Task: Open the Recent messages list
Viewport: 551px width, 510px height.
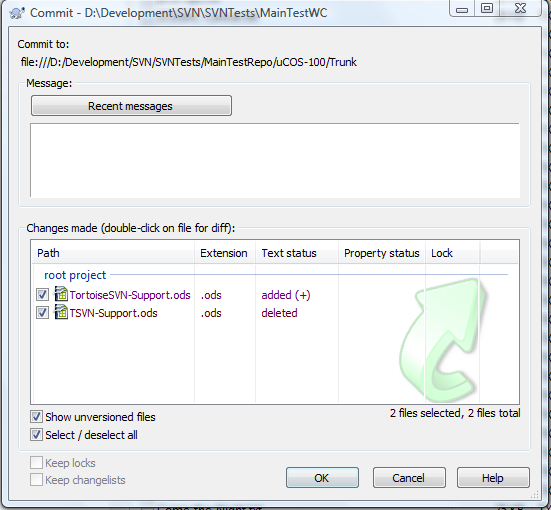Action: tap(131, 105)
